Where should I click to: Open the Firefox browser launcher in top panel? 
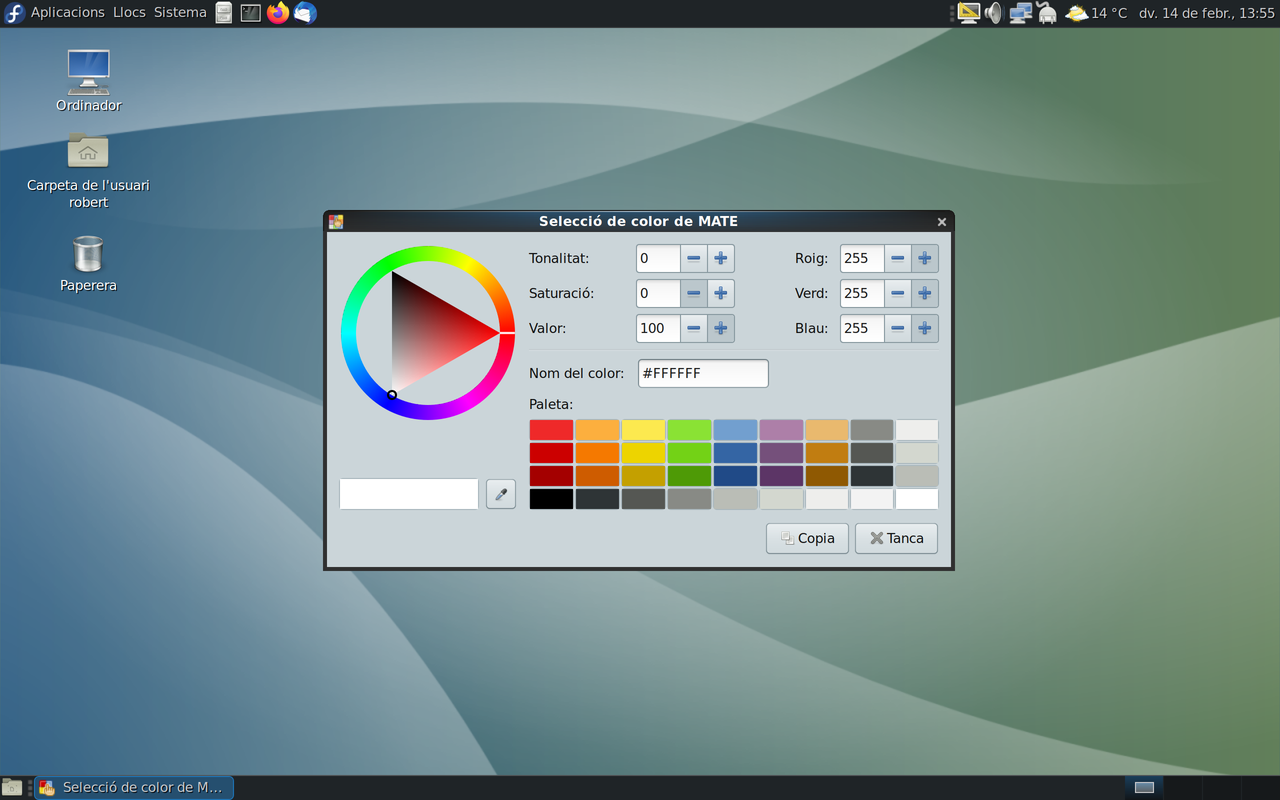[278, 13]
